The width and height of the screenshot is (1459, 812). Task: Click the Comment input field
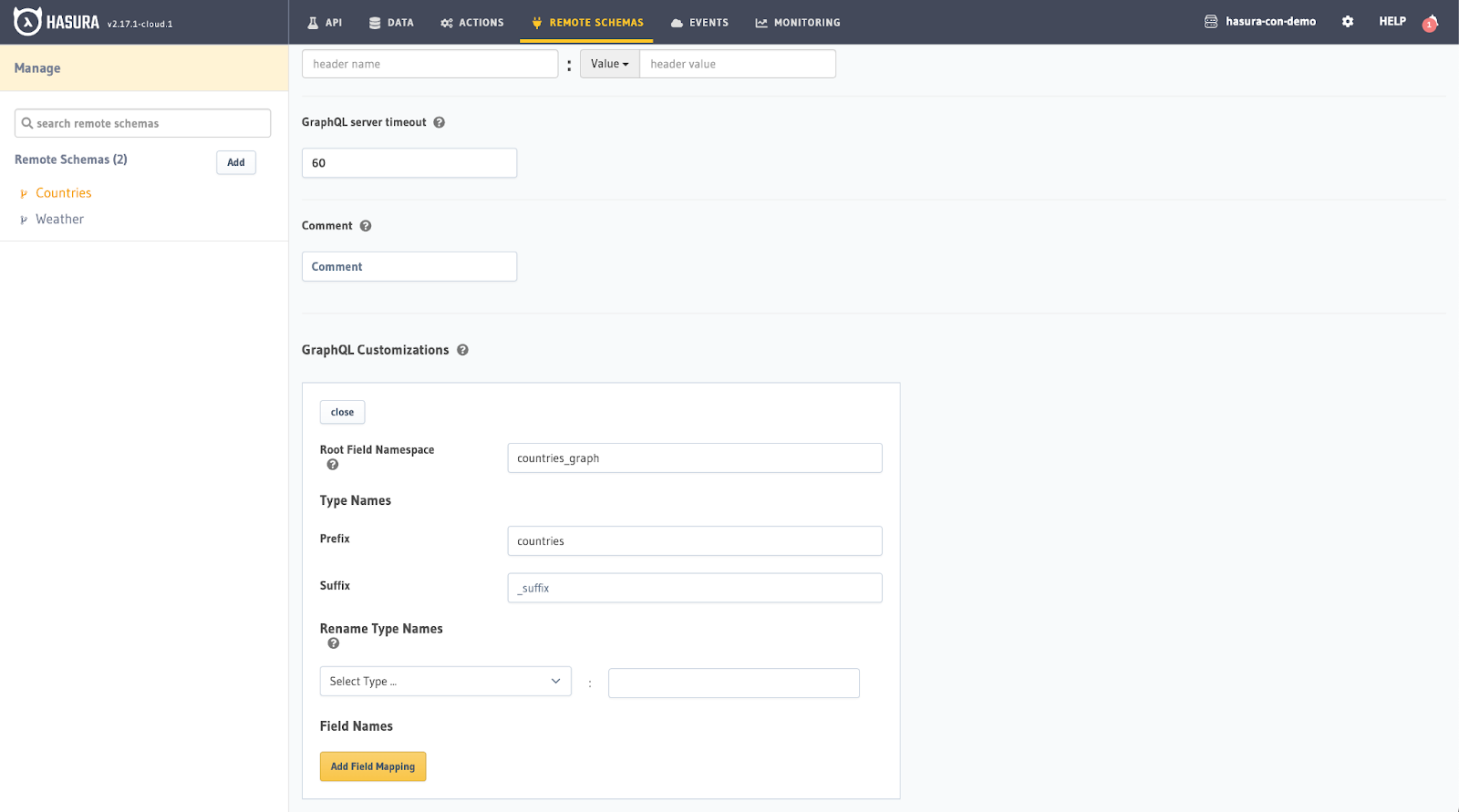click(x=409, y=267)
